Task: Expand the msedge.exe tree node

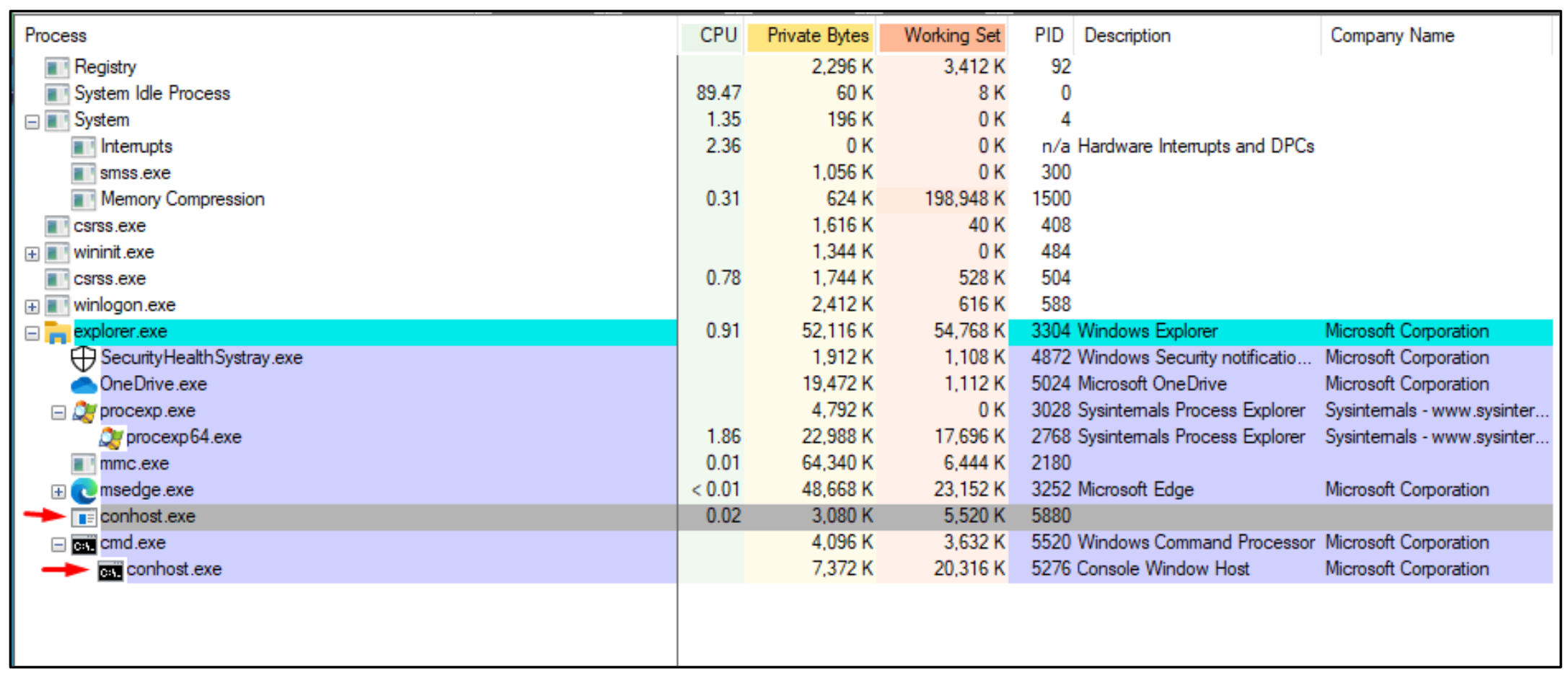Action: (x=58, y=492)
